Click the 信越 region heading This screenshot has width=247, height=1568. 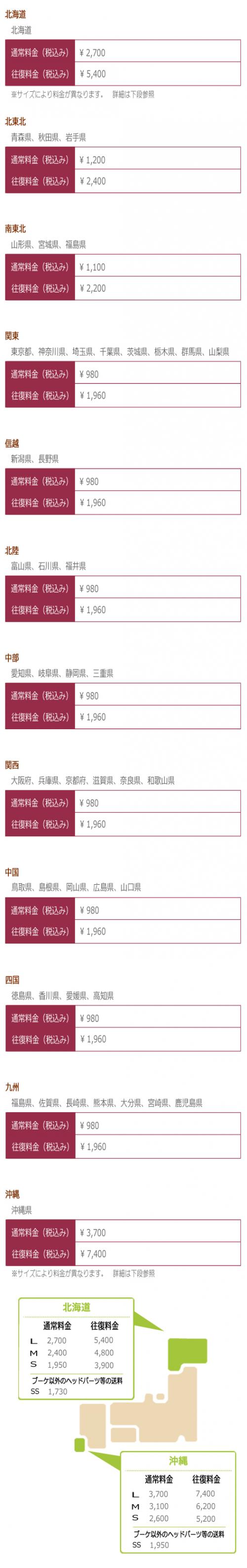point(11,443)
